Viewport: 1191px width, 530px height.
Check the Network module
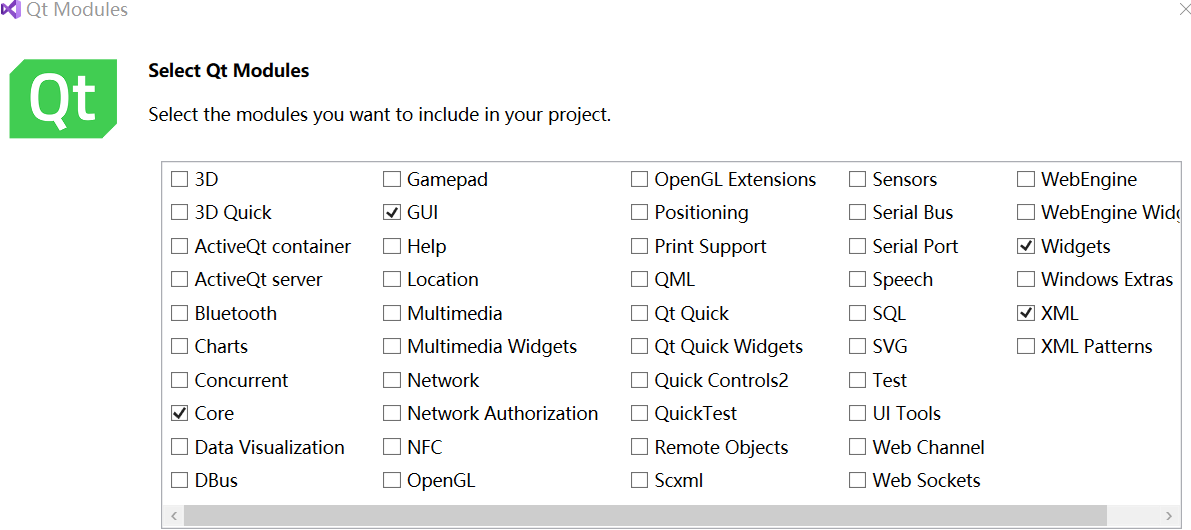tap(392, 381)
